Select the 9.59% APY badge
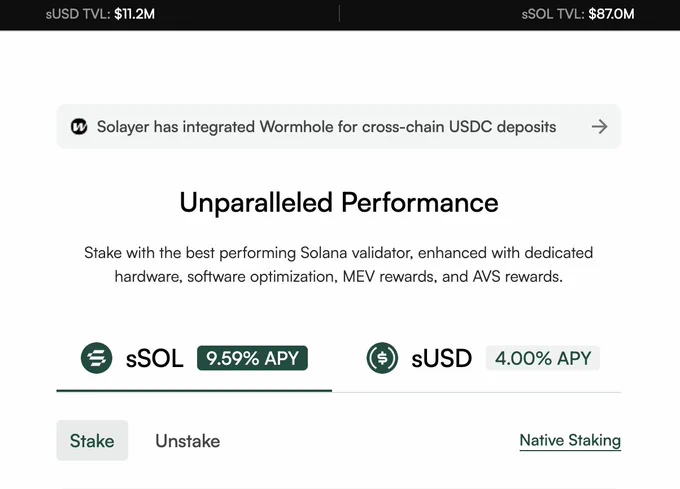The height and width of the screenshot is (489, 680). point(252,358)
